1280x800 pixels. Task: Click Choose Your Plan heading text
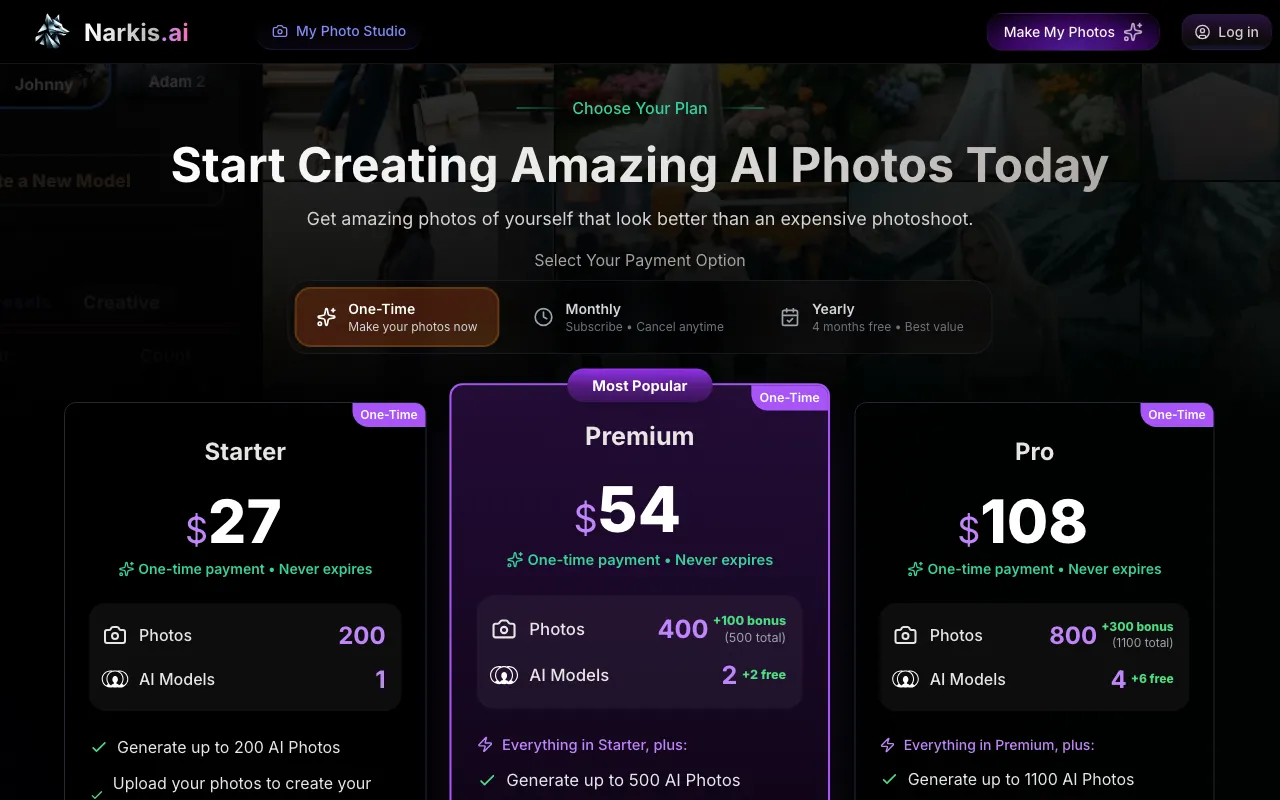point(640,108)
